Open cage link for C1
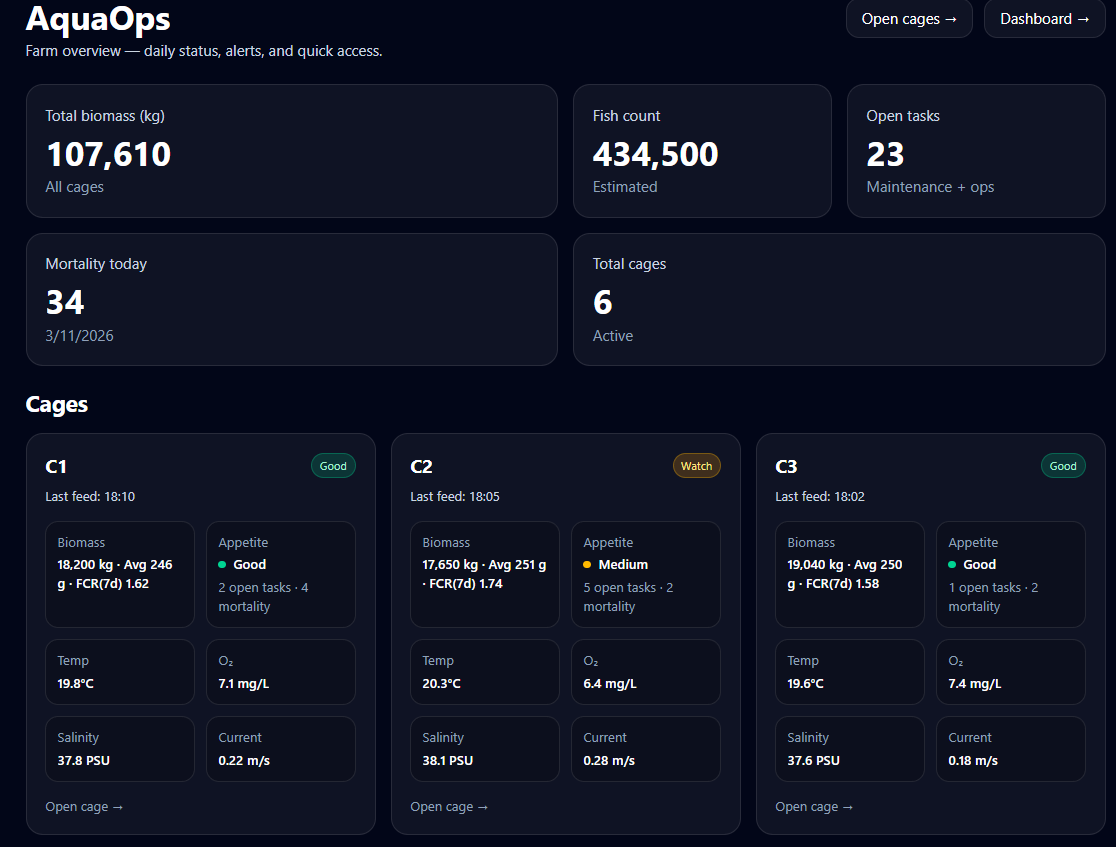The width and height of the screenshot is (1116, 847). point(84,807)
